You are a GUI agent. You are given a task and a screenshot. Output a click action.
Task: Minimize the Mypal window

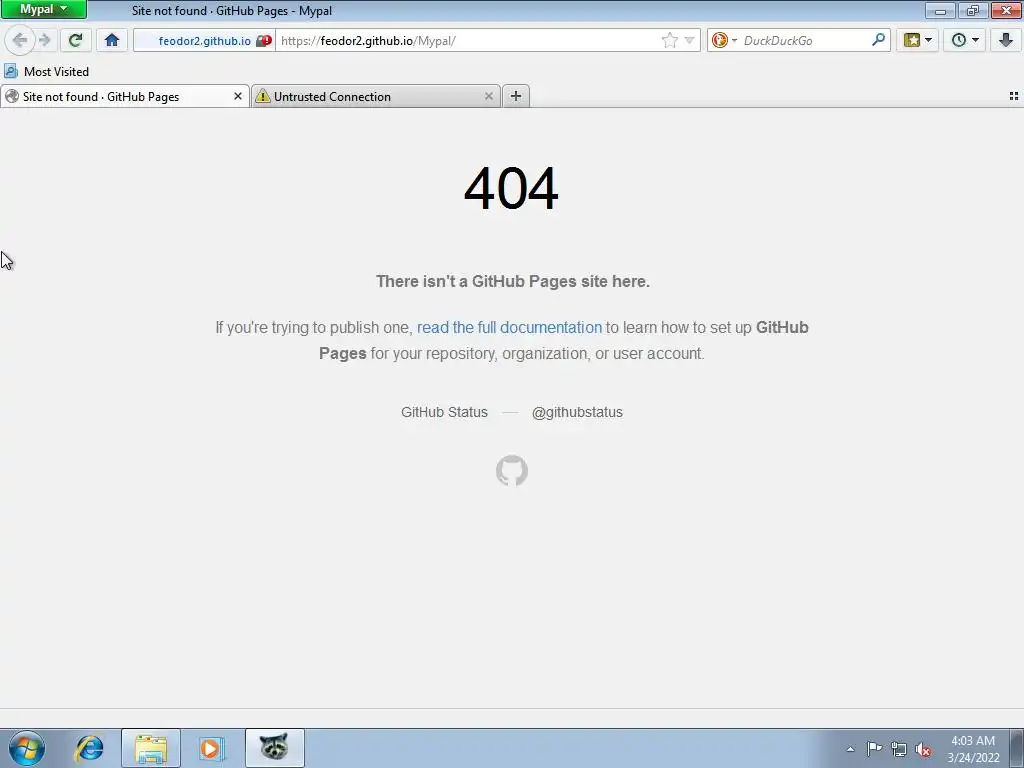click(940, 10)
